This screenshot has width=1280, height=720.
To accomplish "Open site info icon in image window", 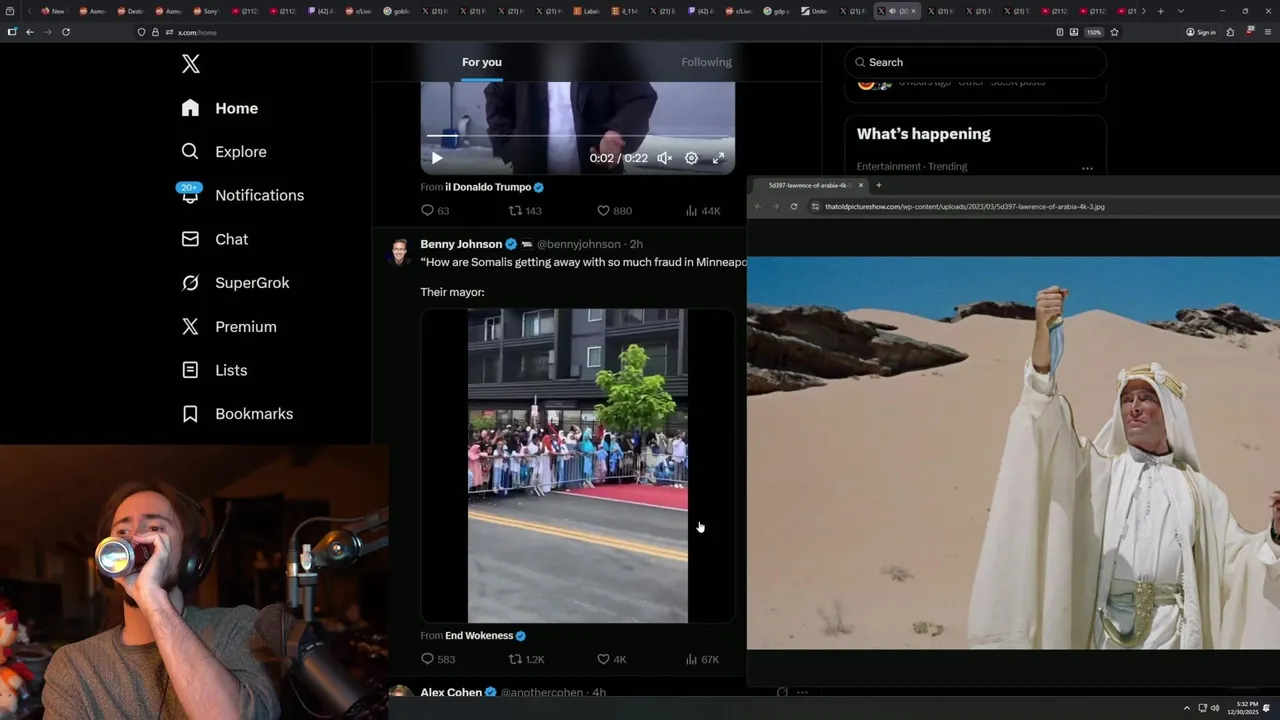I will [816, 207].
